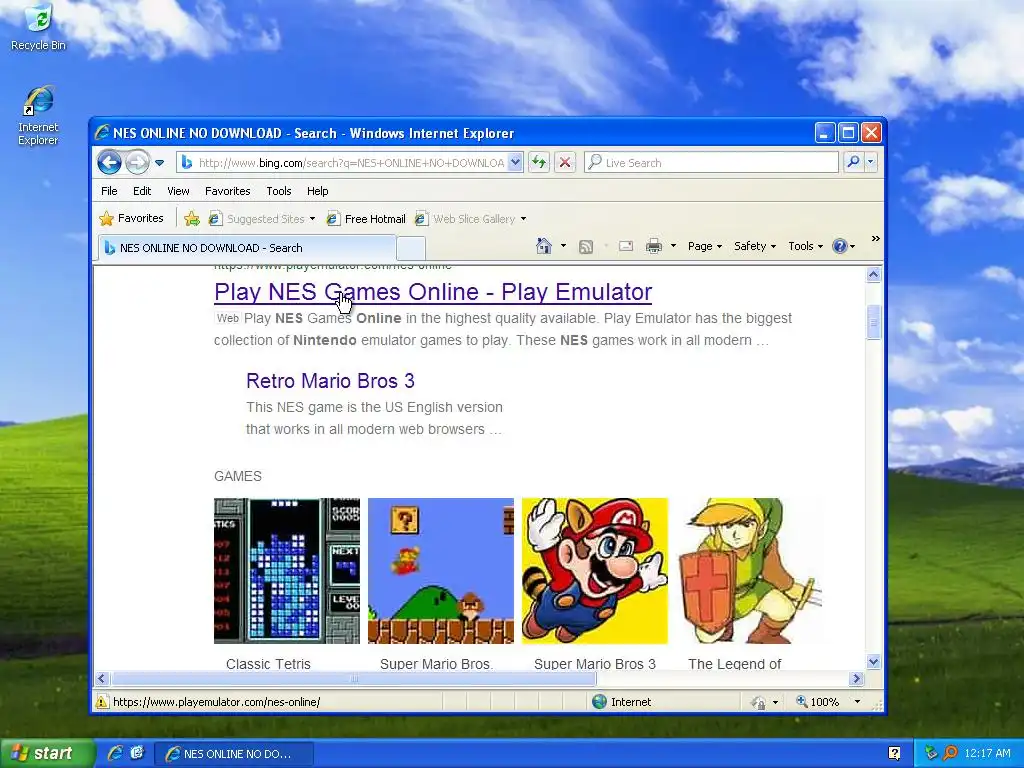Open the Page command bar menu
Screen dimensions: 1024x768
tap(705, 246)
